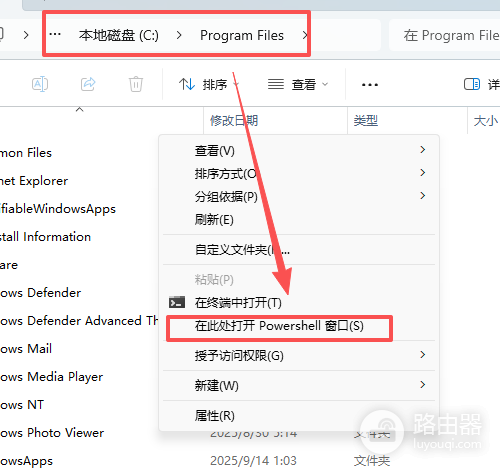Click the Rename icon in toolbar
500x472 pixels.
[x=40, y=84]
